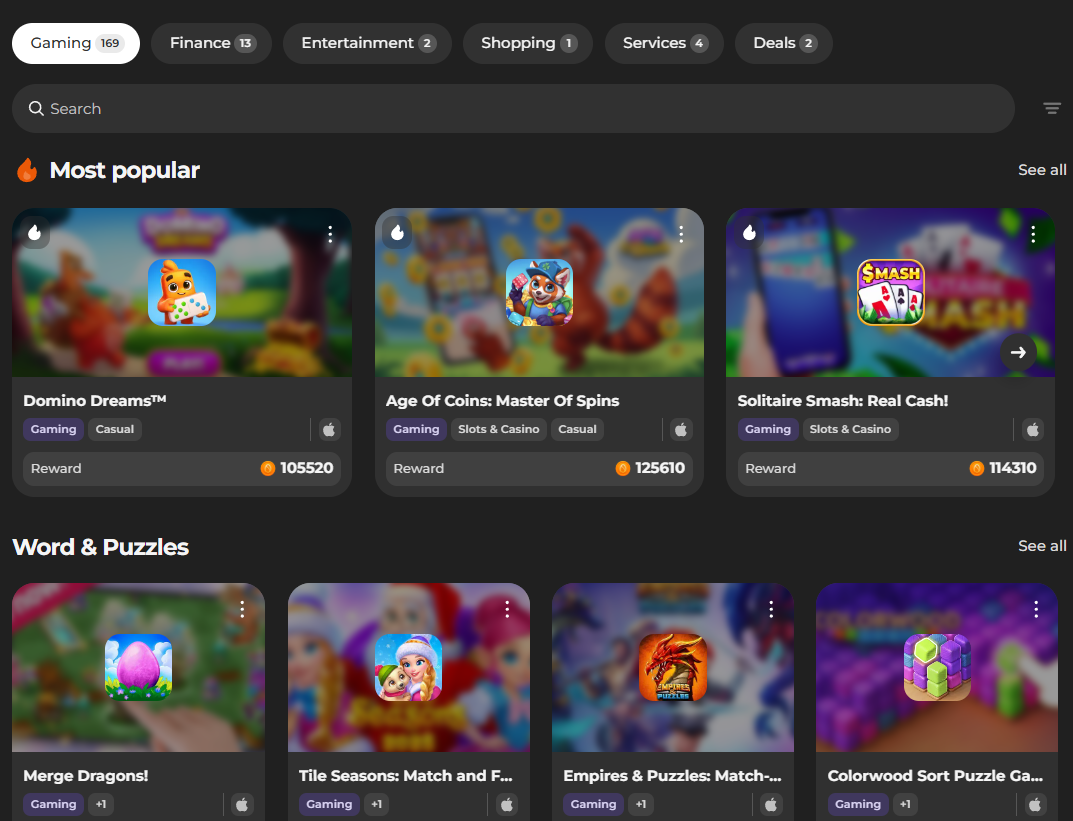
Task: Switch to the Entertainment category tab
Action: (x=367, y=43)
